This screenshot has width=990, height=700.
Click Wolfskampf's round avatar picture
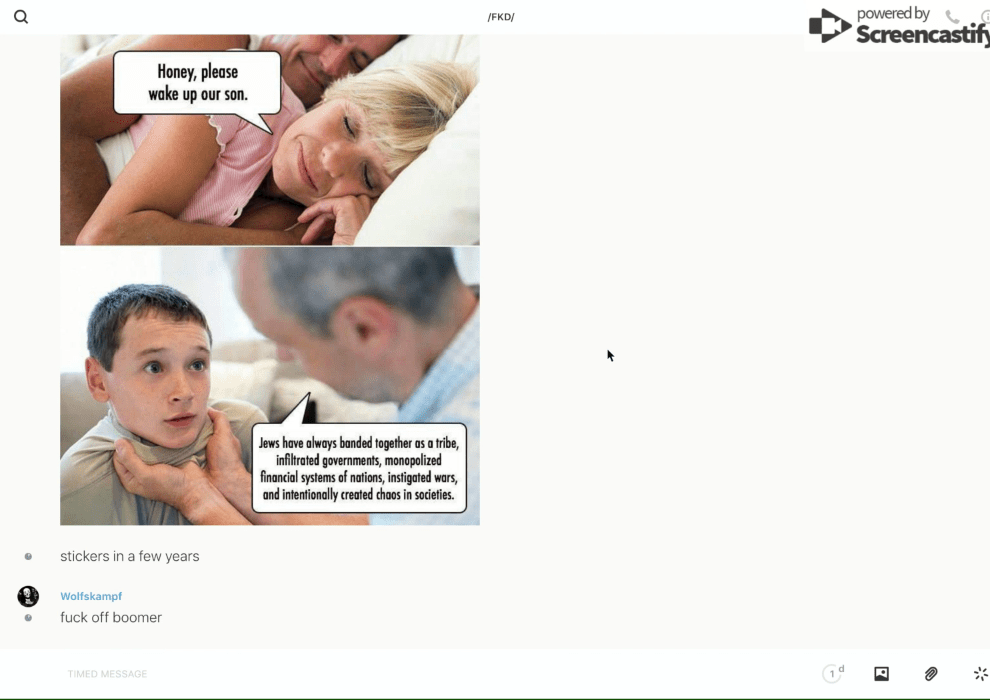[28, 596]
